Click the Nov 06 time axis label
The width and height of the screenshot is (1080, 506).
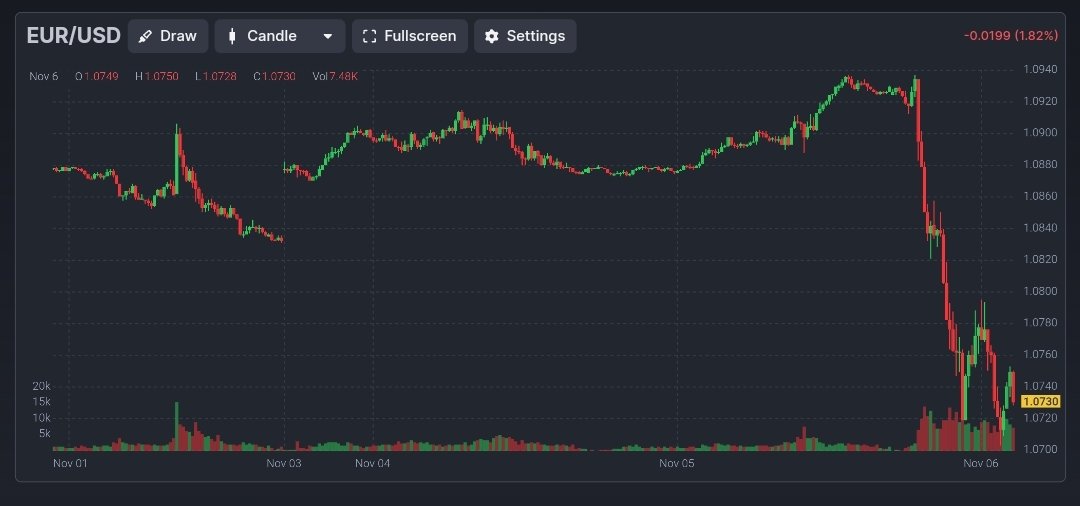[x=981, y=463]
